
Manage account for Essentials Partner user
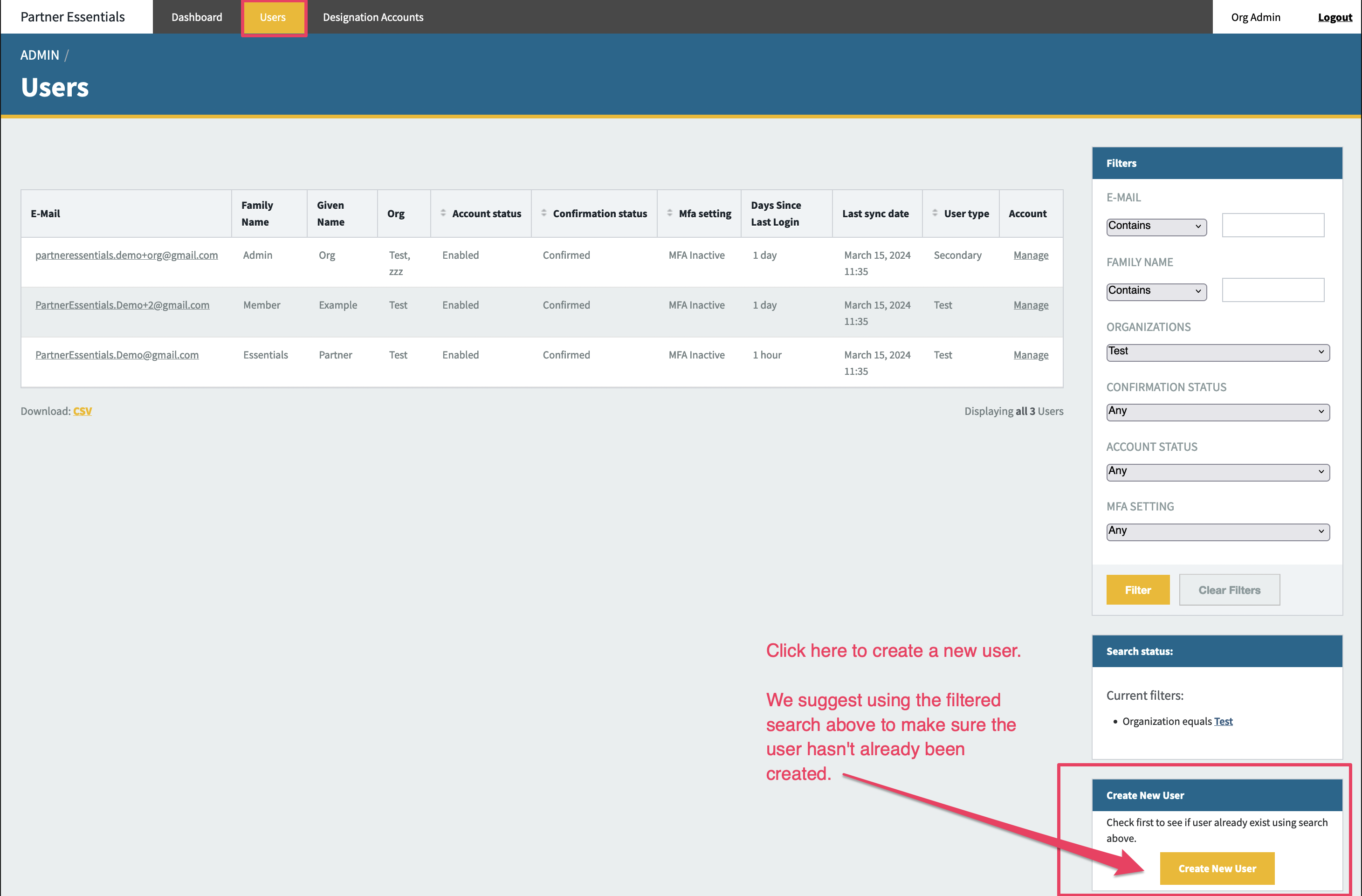click(1031, 355)
